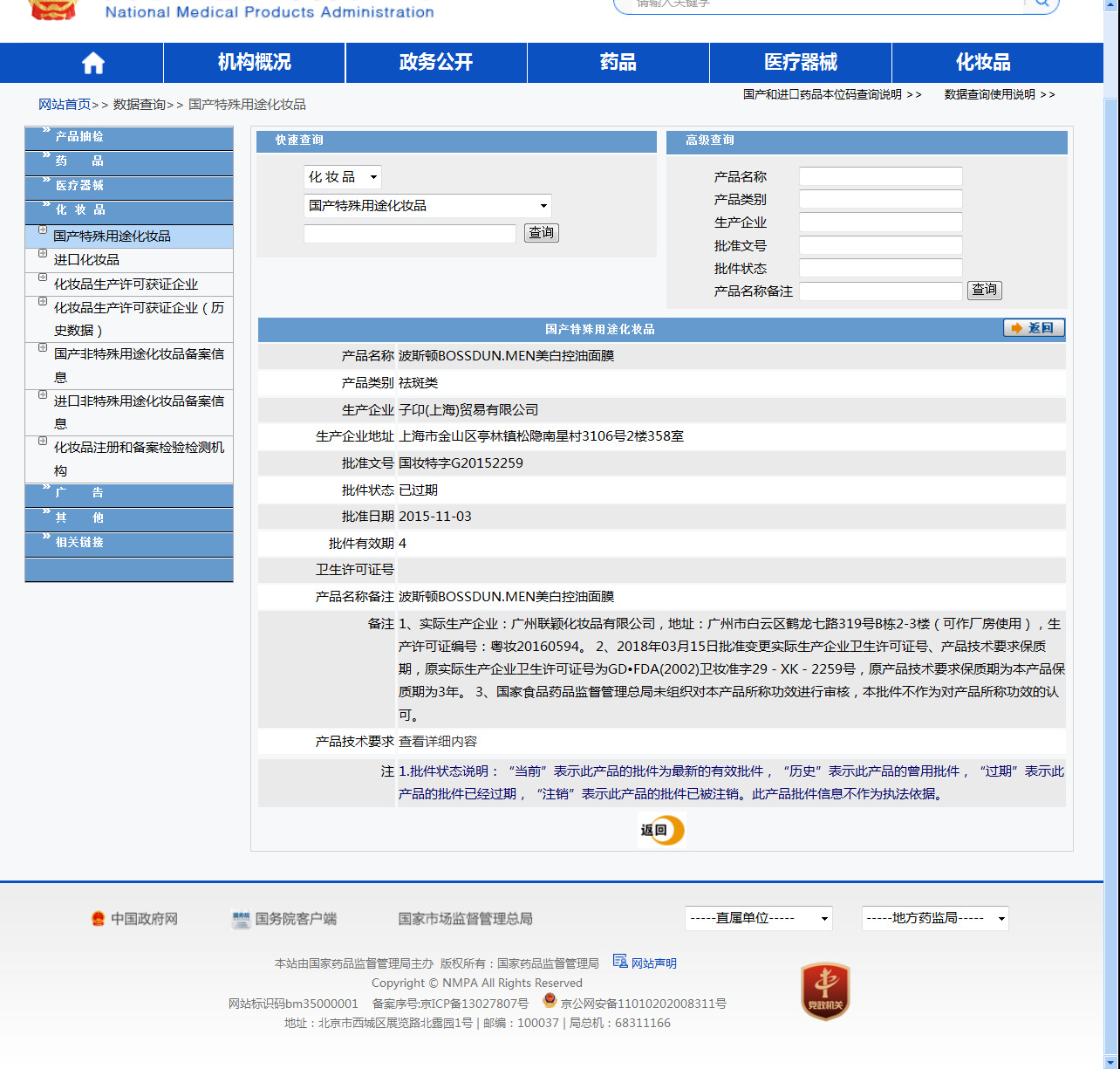Select 化妆品注册和备案检验检测机构 in the sidebar
Image resolution: width=1120 pixels, height=1069 pixels.
(x=139, y=459)
